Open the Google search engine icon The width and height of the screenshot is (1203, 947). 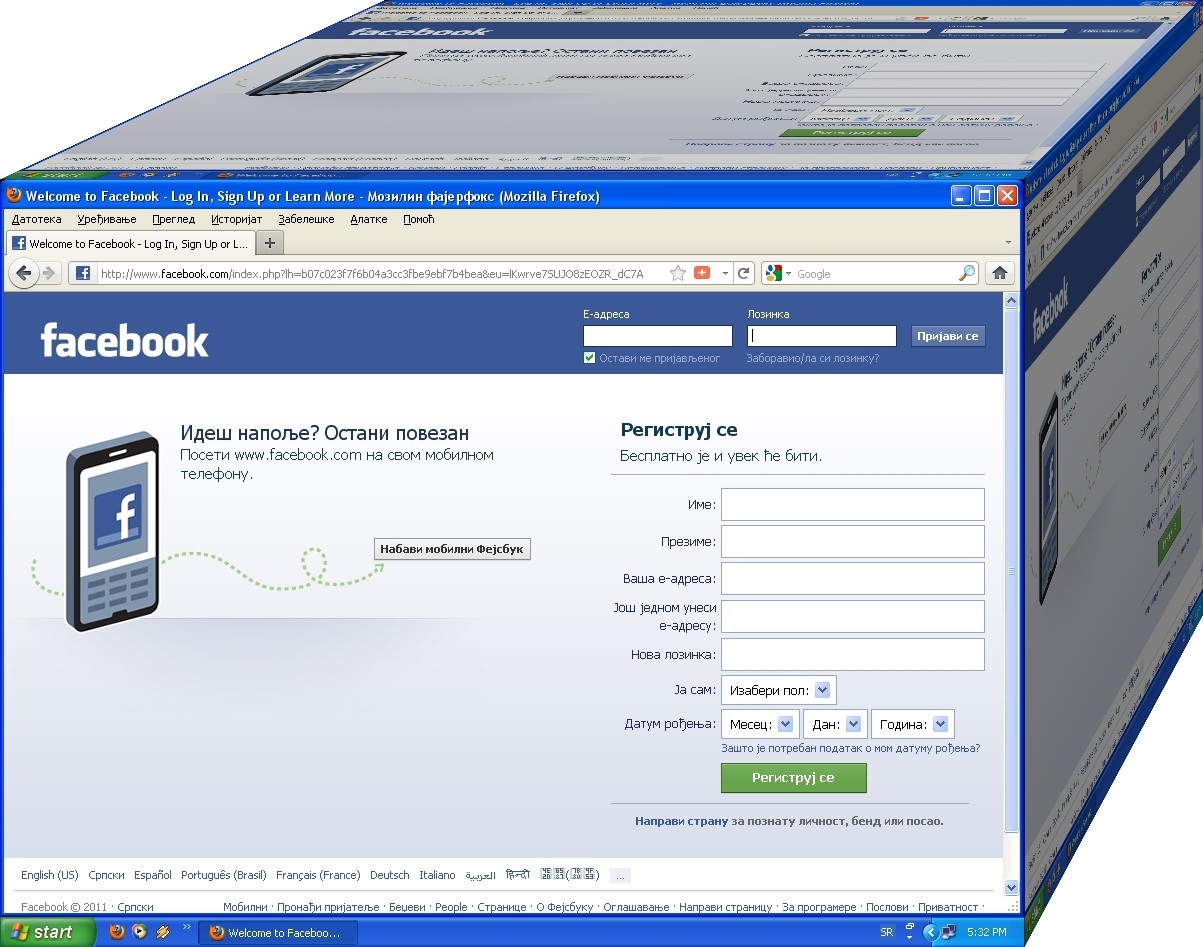point(773,273)
